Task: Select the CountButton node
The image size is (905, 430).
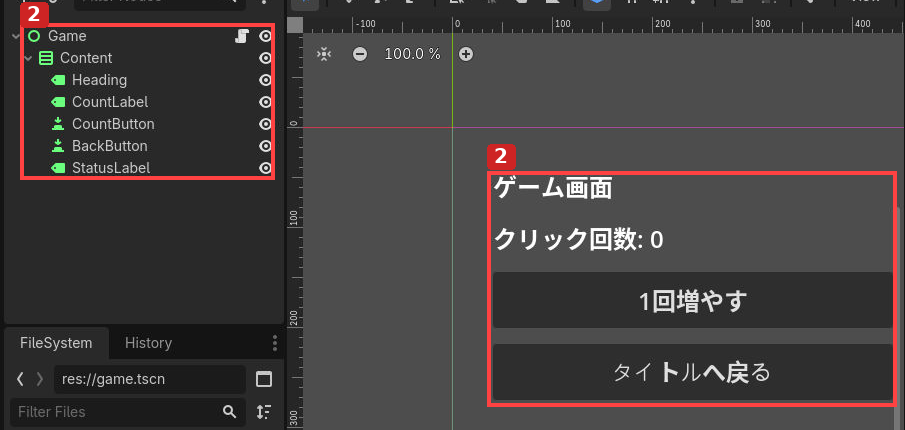Action: coord(113,124)
